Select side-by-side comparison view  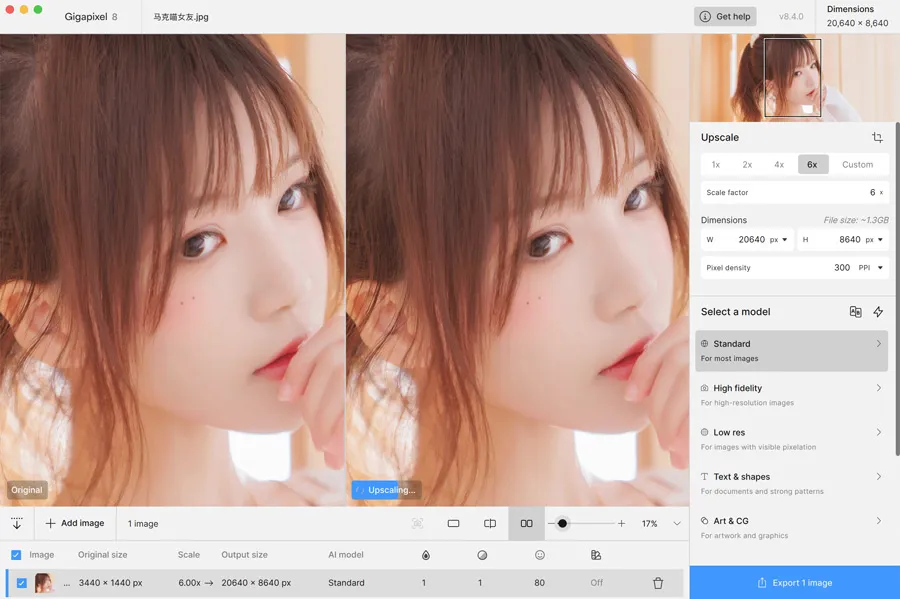point(526,524)
